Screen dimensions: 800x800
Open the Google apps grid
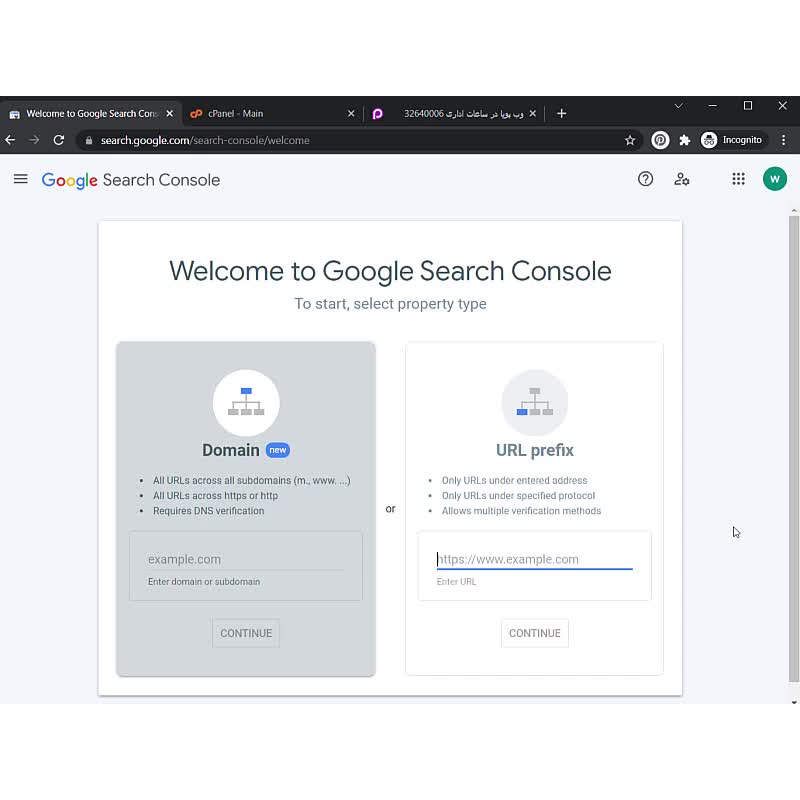(x=738, y=179)
